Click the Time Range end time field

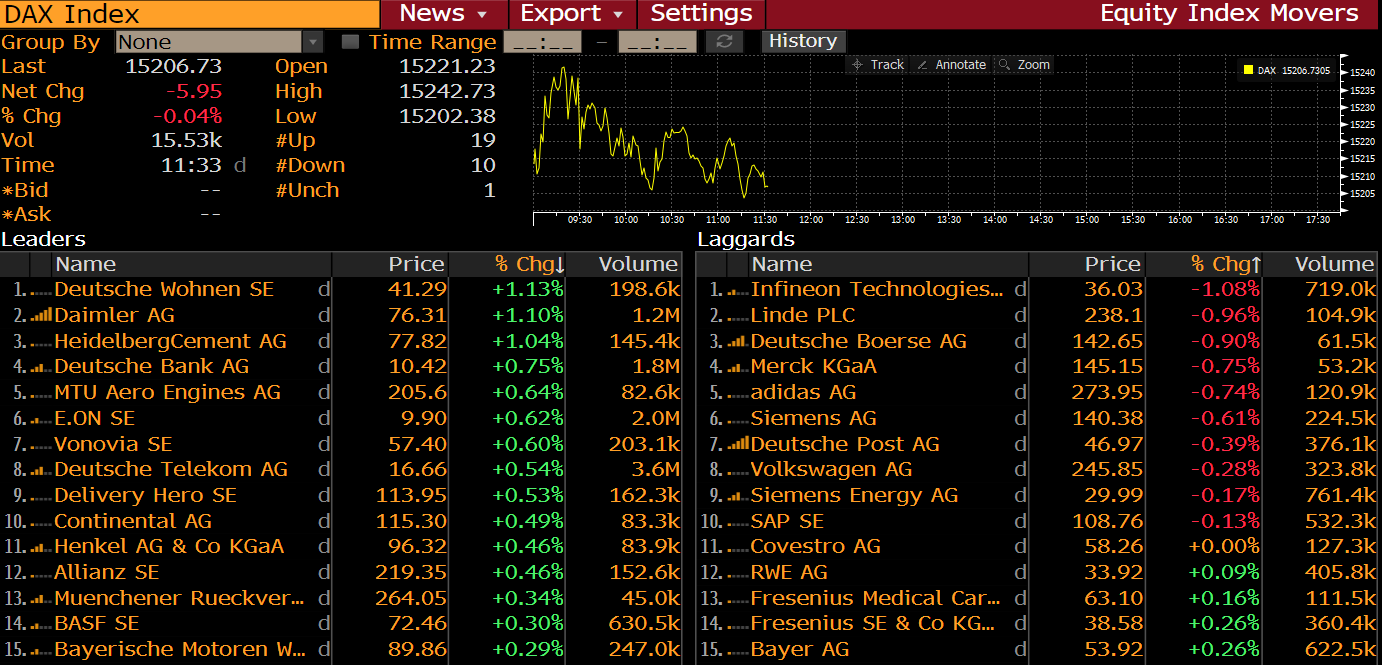pos(657,42)
